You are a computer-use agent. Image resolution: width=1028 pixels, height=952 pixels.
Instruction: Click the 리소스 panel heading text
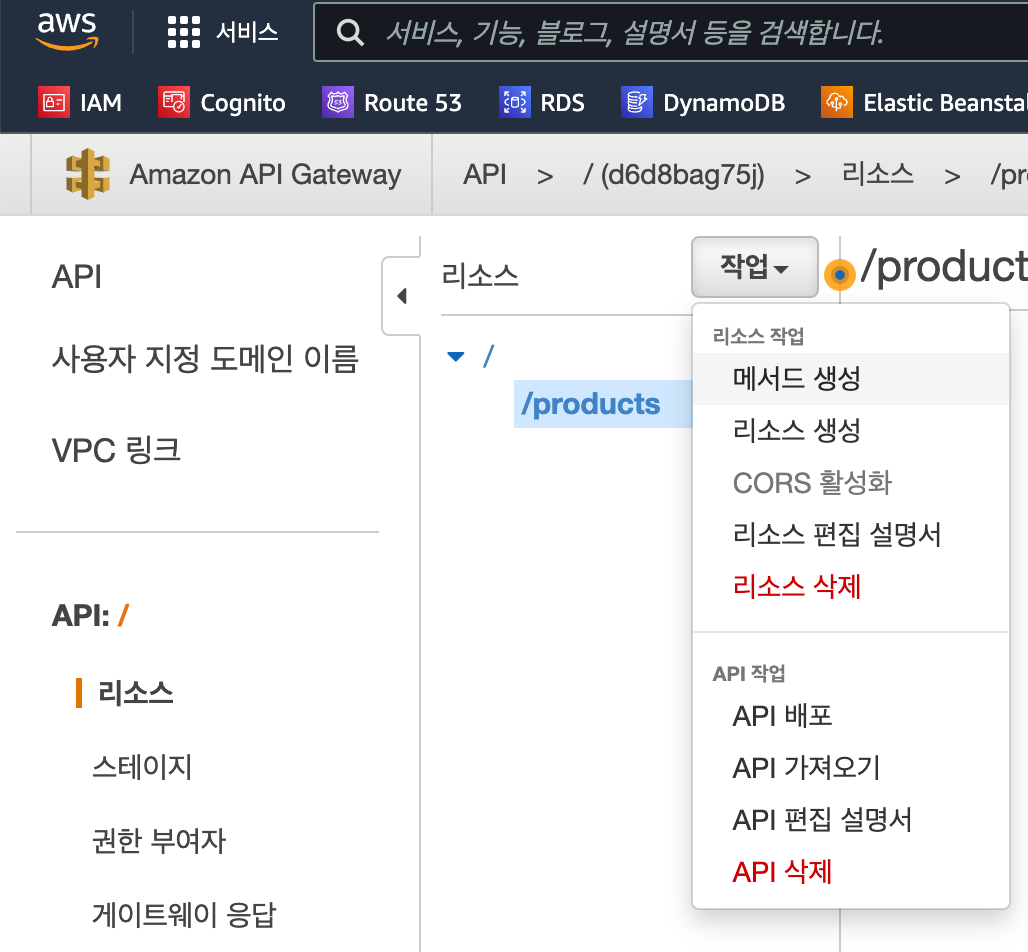[x=480, y=275]
